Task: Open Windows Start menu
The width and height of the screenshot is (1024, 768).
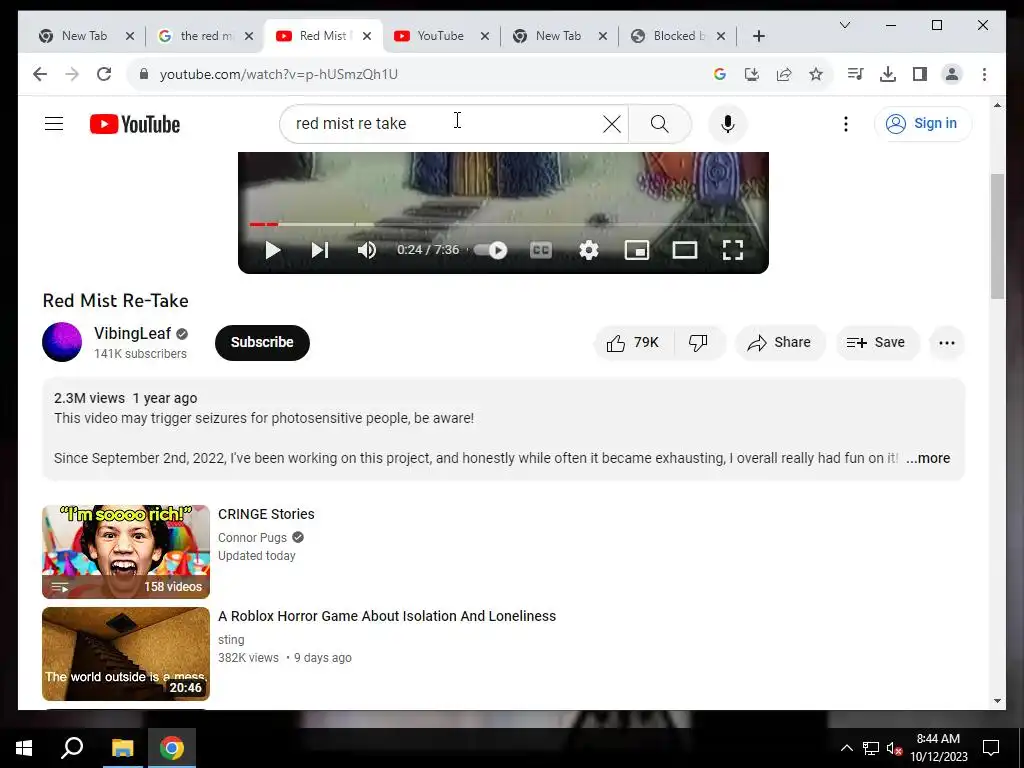Action: 24,748
